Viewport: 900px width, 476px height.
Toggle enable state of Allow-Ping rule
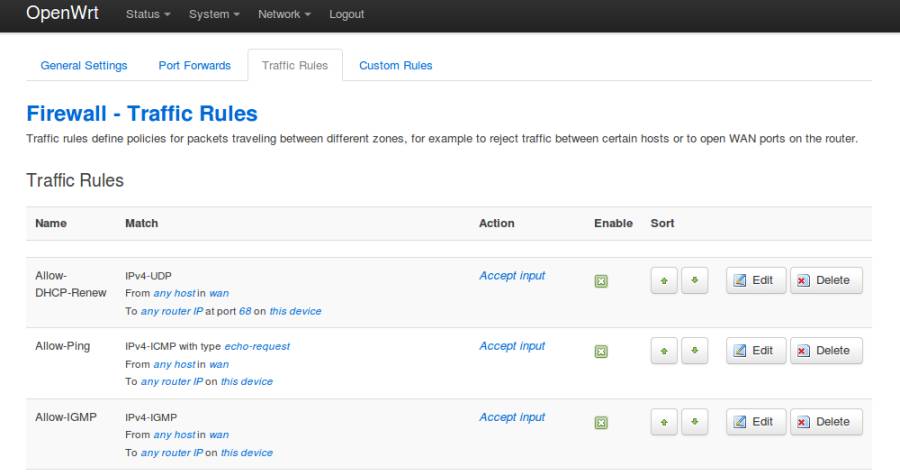601,351
